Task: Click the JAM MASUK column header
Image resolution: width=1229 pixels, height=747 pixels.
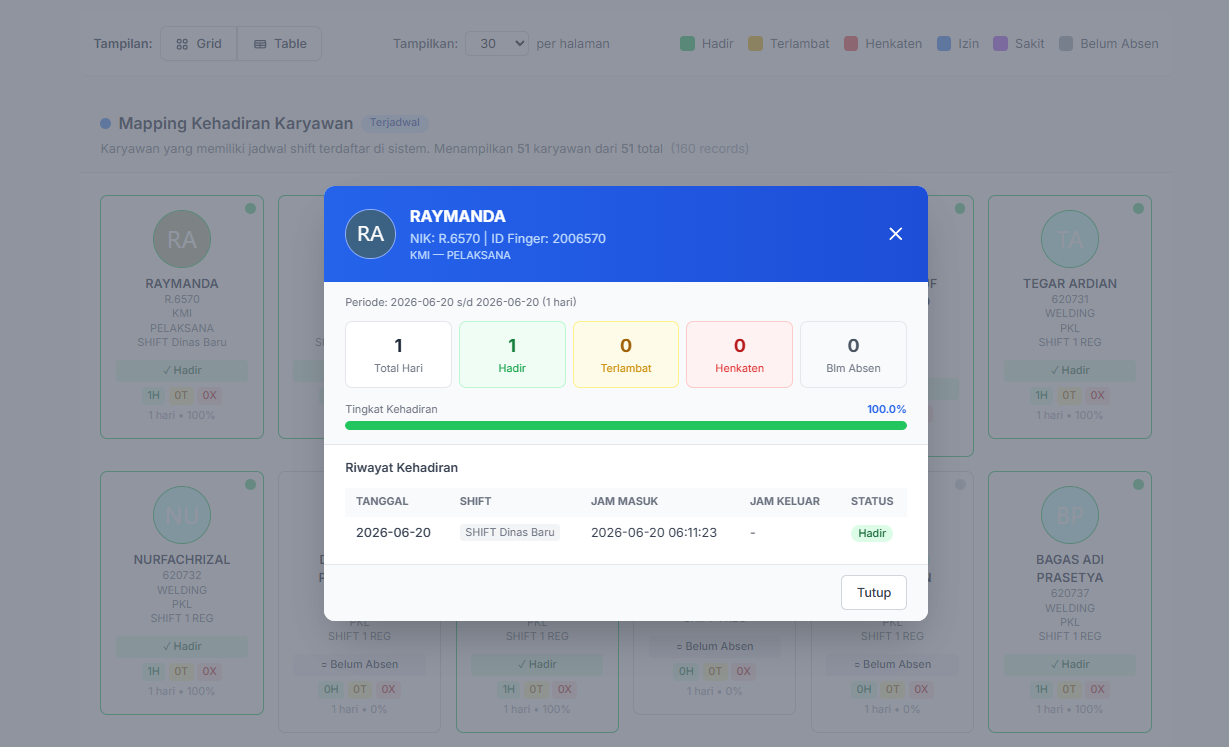Action: coord(624,501)
